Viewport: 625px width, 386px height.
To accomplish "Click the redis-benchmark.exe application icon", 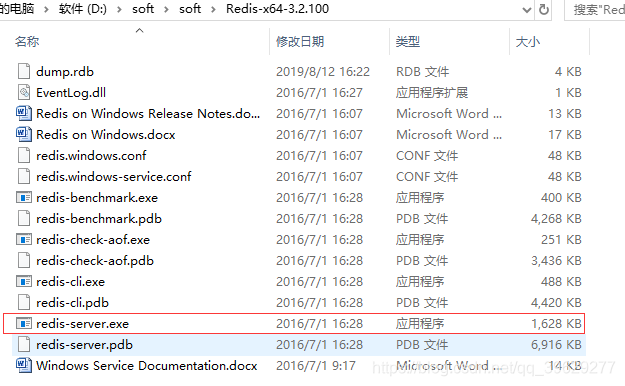I will pos(24,197).
